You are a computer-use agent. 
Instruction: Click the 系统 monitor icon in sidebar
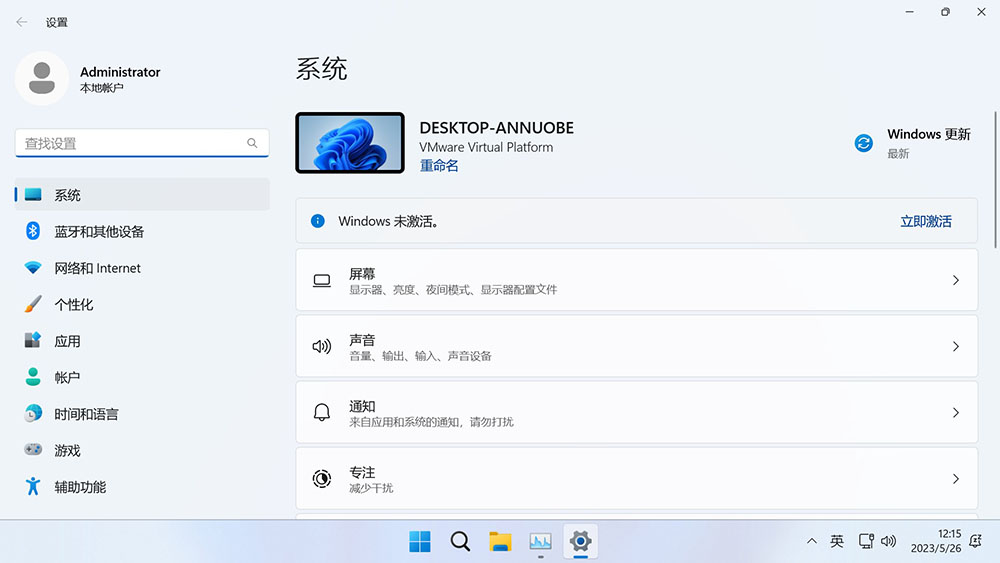33,194
